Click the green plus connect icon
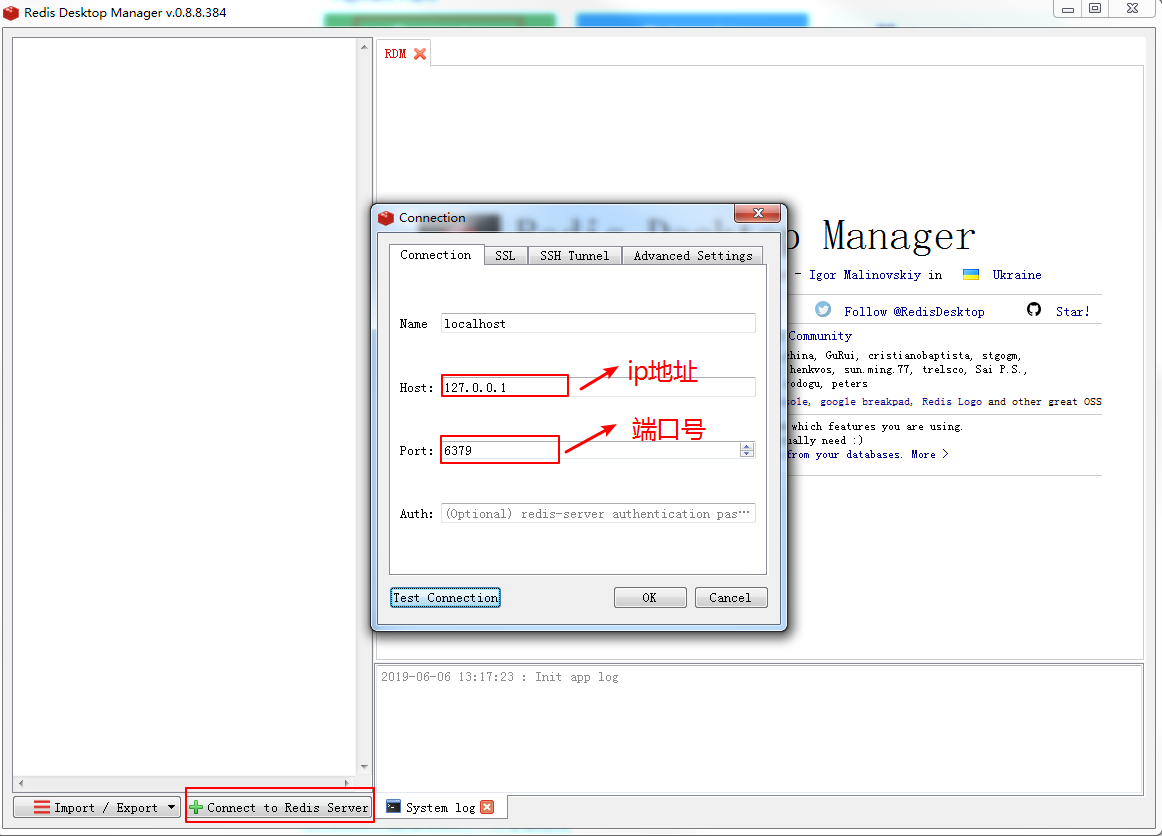1162x836 pixels. [196, 807]
